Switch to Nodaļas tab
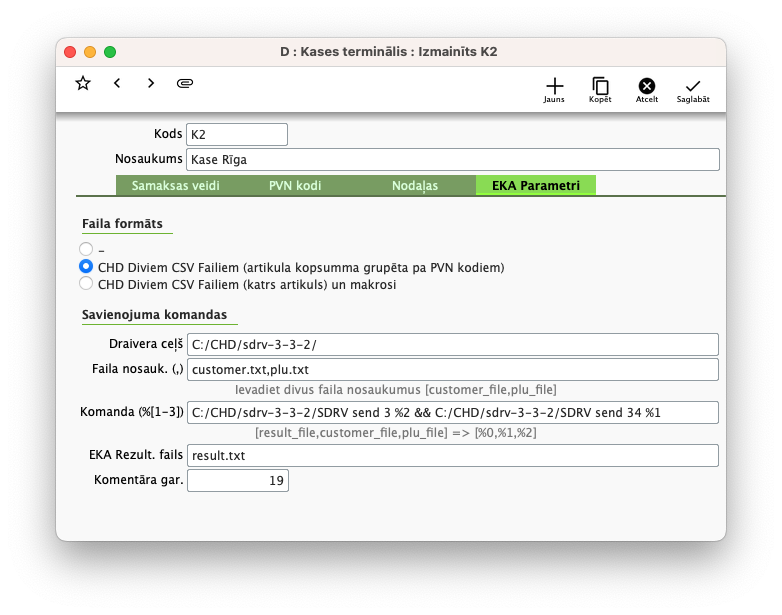 (x=415, y=185)
